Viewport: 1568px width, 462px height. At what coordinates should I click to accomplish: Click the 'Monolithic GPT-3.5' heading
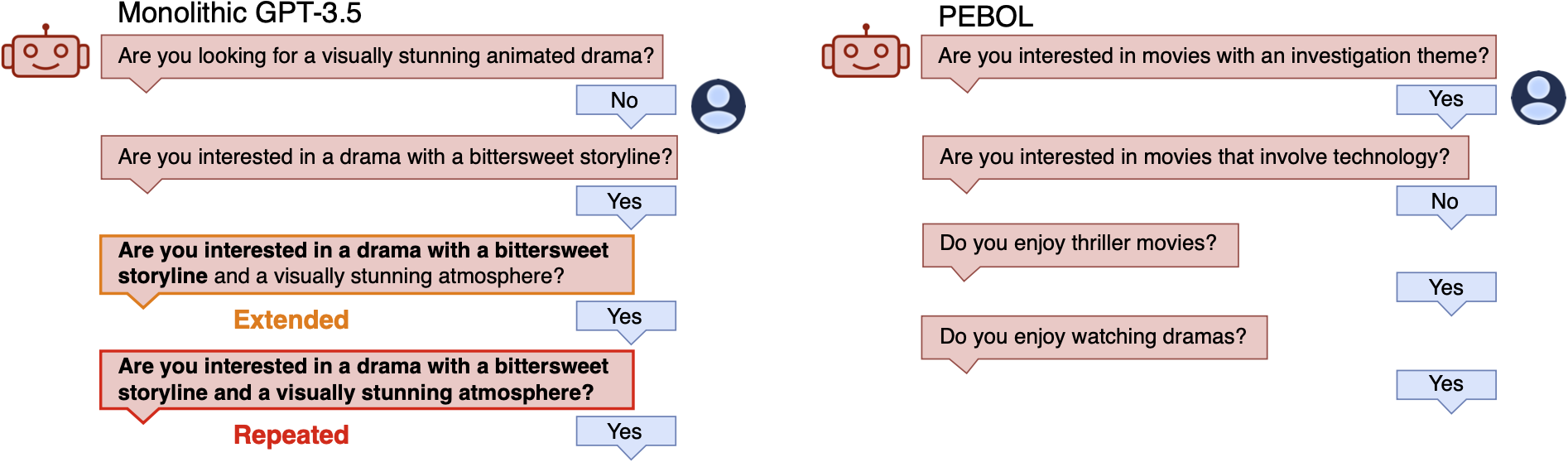click(x=239, y=13)
